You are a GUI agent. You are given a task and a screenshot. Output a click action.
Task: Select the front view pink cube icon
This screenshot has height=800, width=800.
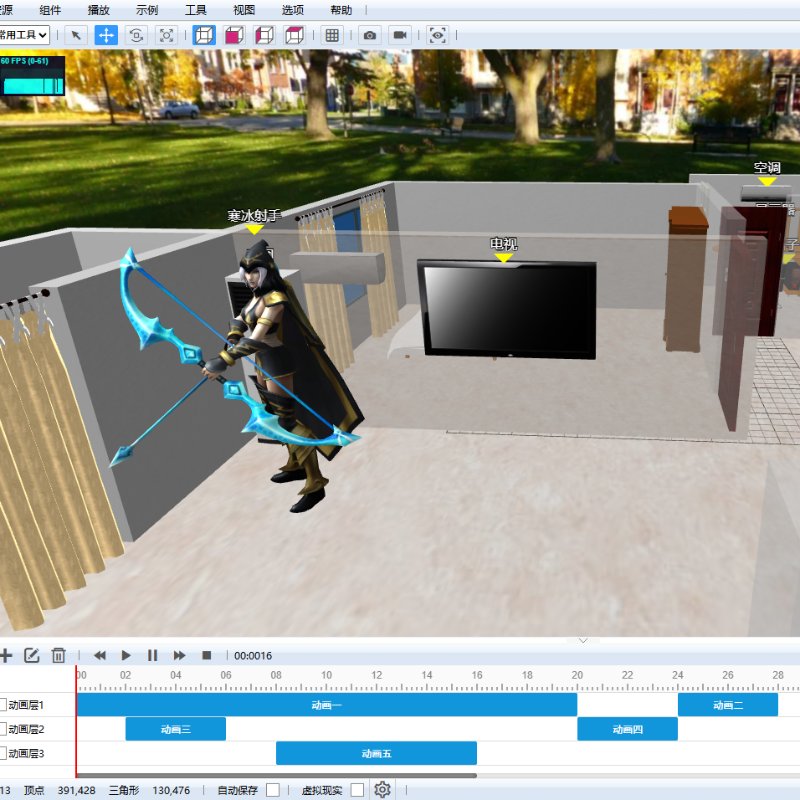(234, 35)
